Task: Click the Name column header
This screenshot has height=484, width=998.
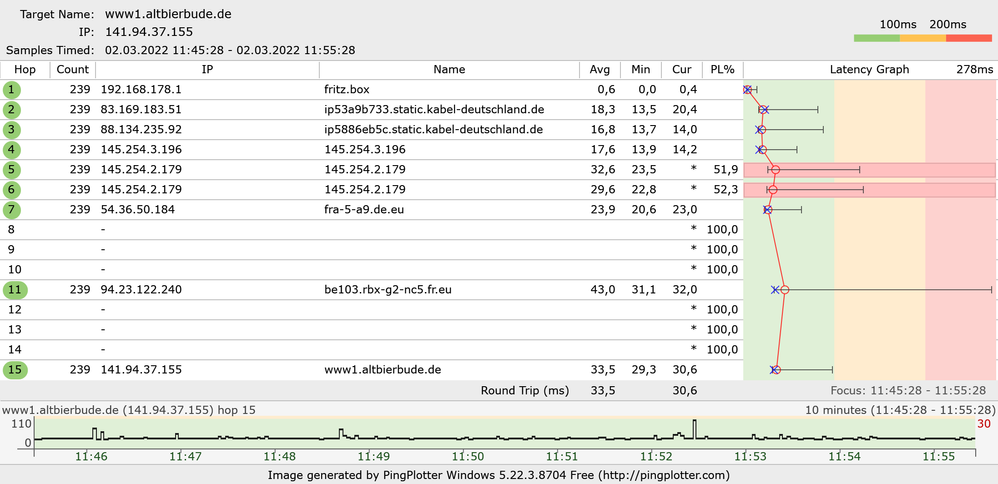Action: click(449, 70)
